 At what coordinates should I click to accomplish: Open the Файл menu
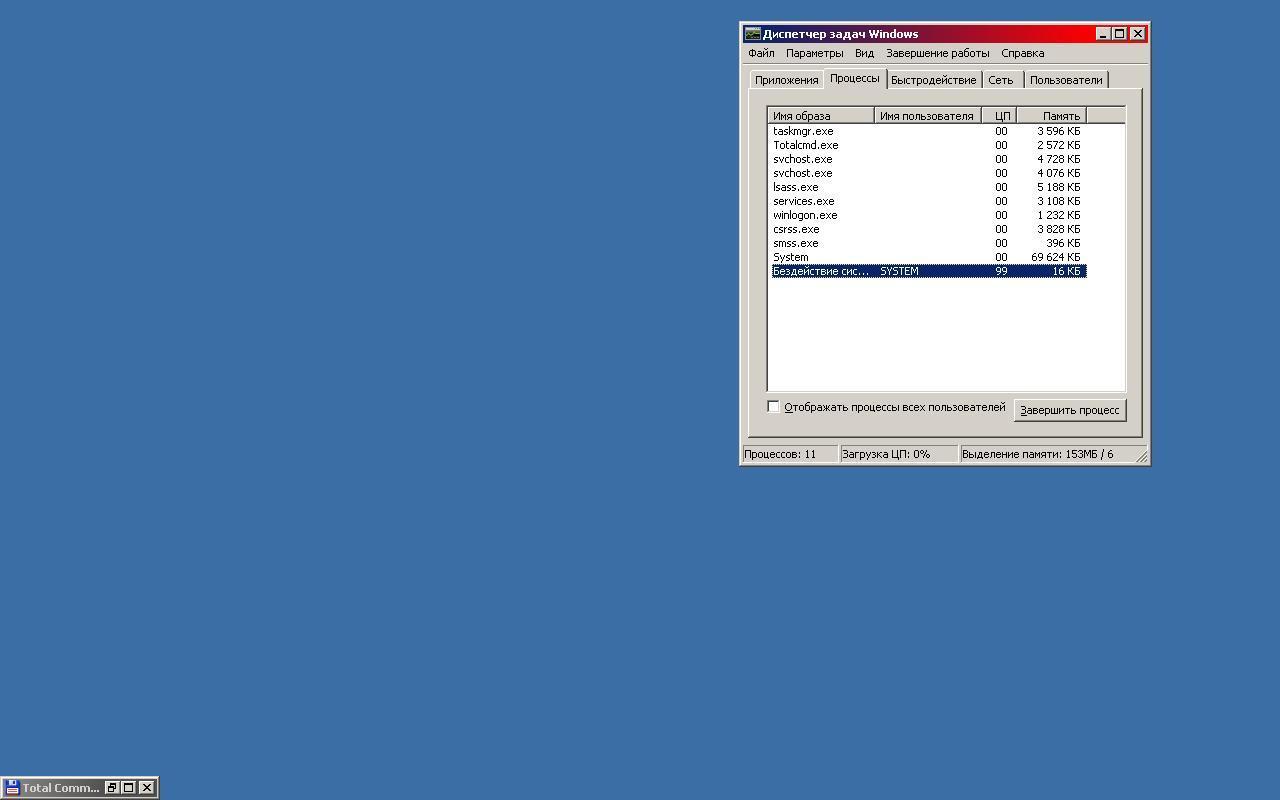pos(761,53)
